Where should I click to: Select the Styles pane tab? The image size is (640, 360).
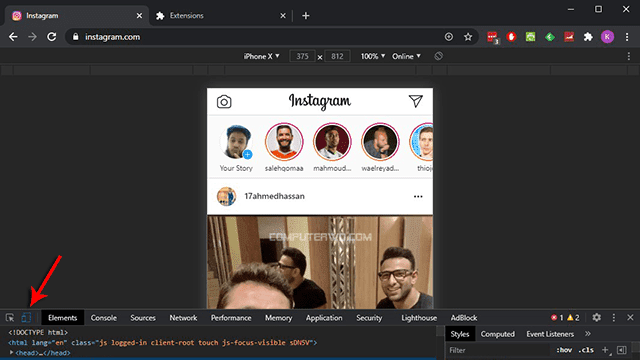(460, 334)
